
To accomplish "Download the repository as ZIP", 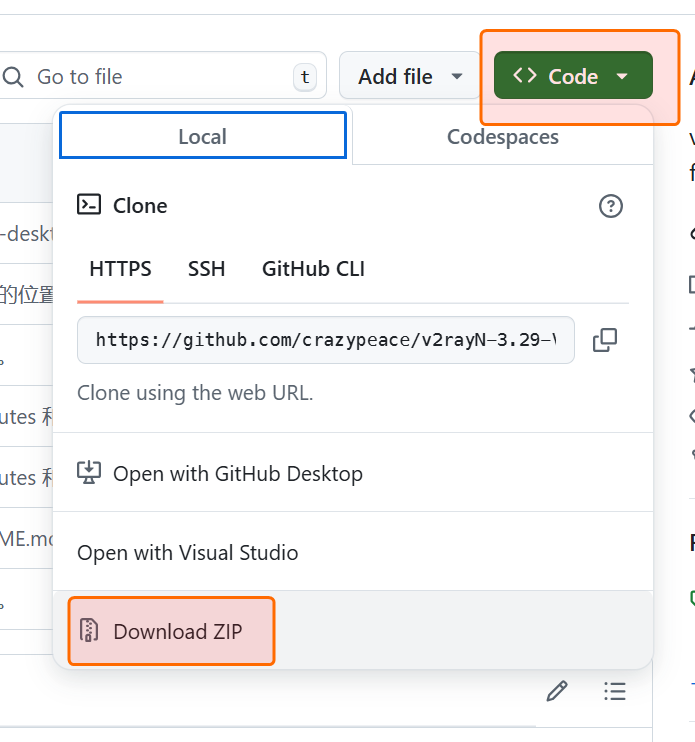I will tap(177, 631).
